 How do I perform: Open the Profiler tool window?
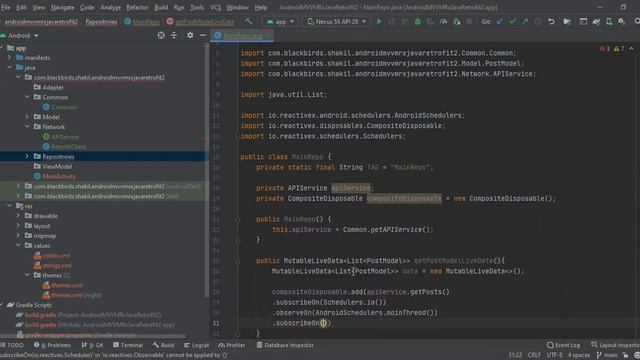pos(231,345)
